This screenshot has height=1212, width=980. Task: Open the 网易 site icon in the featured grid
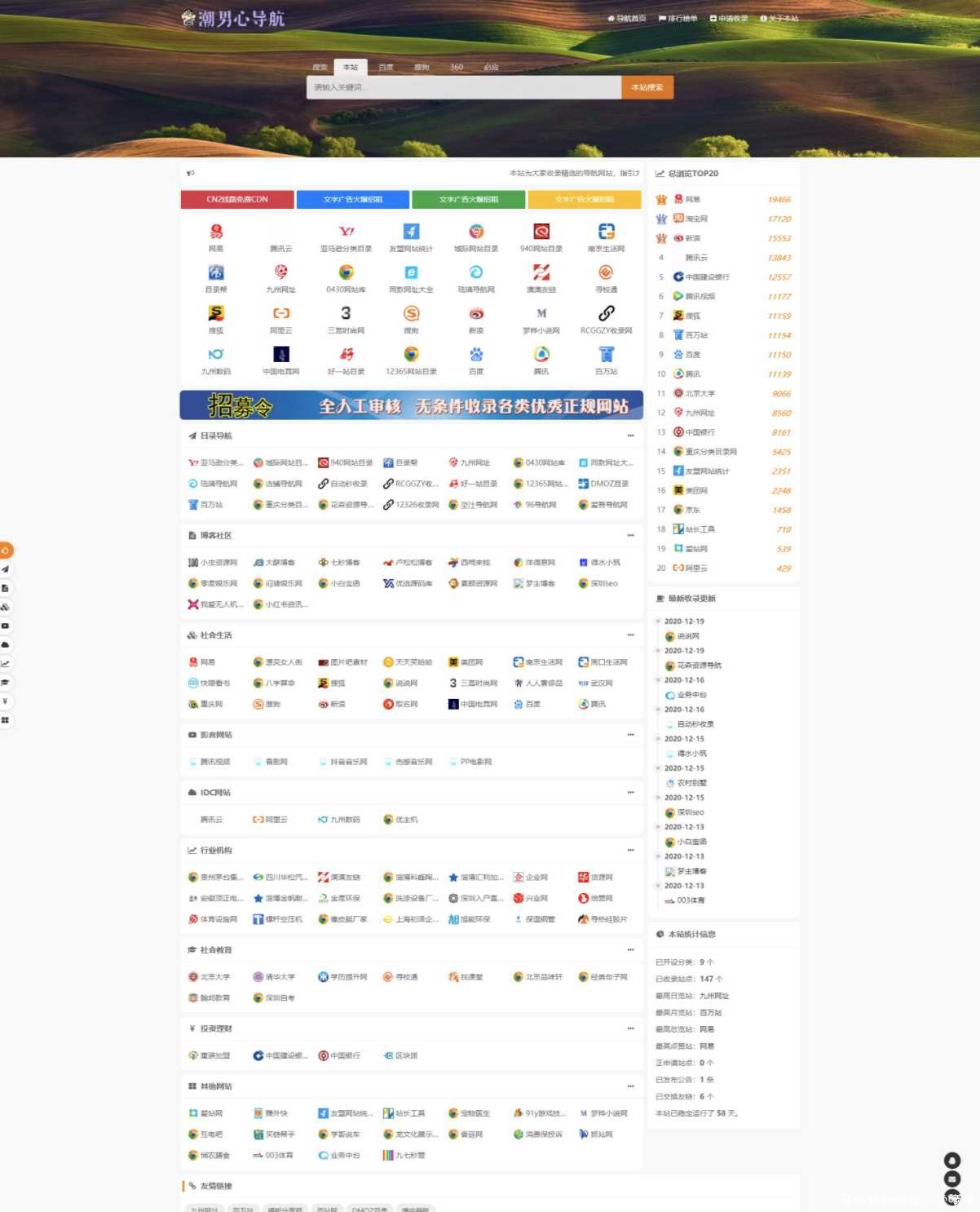pyautogui.click(x=216, y=232)
